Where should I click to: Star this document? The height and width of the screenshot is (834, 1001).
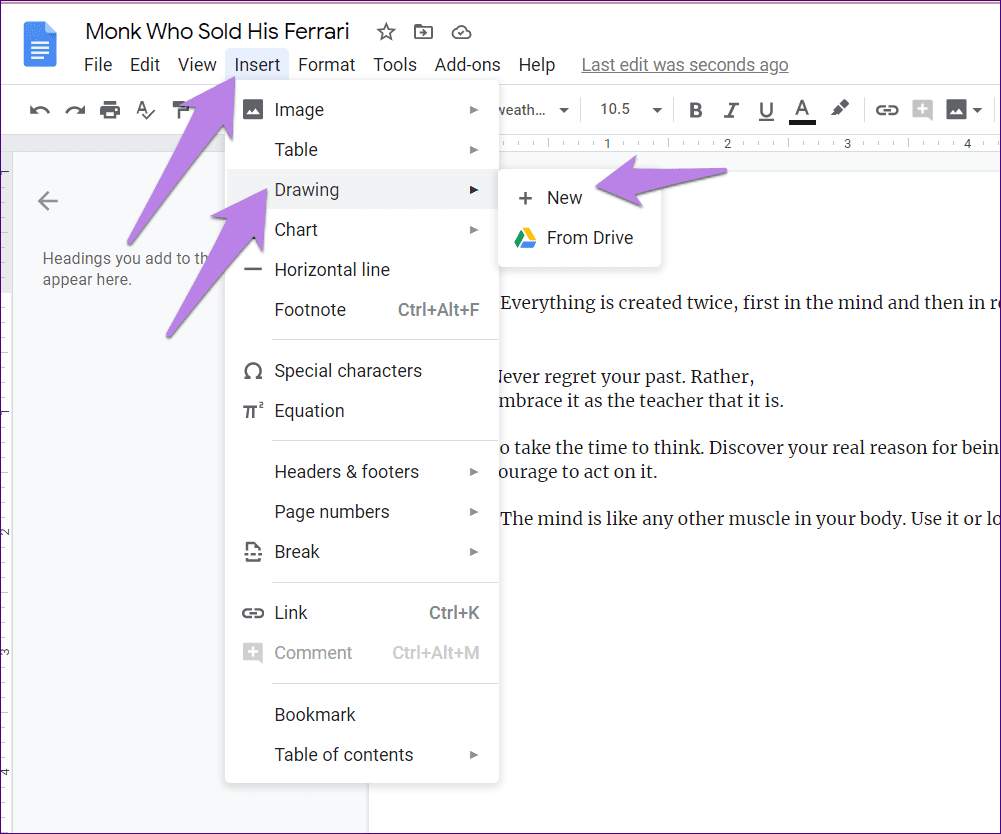click(386, 31)
